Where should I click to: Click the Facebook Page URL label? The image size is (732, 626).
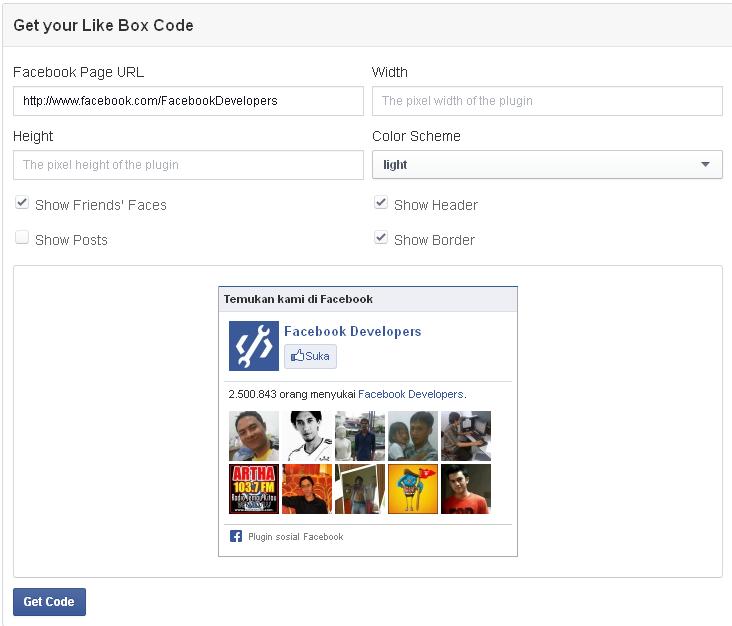(x=78, y=72)
